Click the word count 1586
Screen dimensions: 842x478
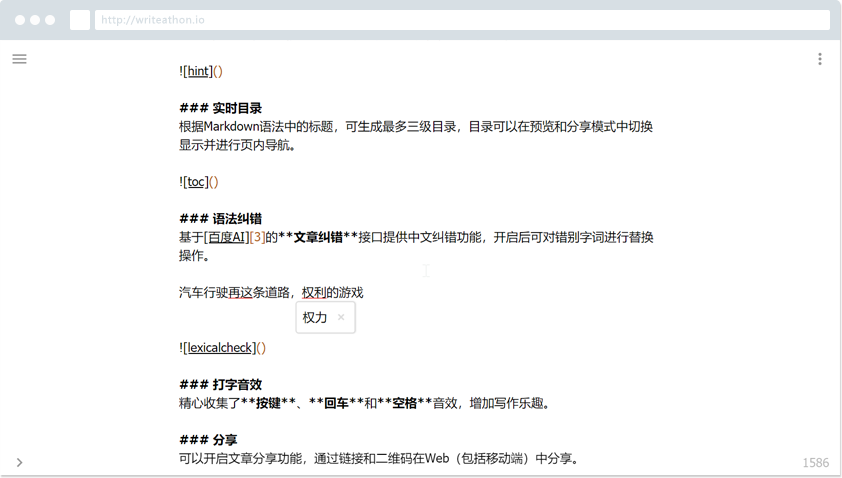(816, 463)
